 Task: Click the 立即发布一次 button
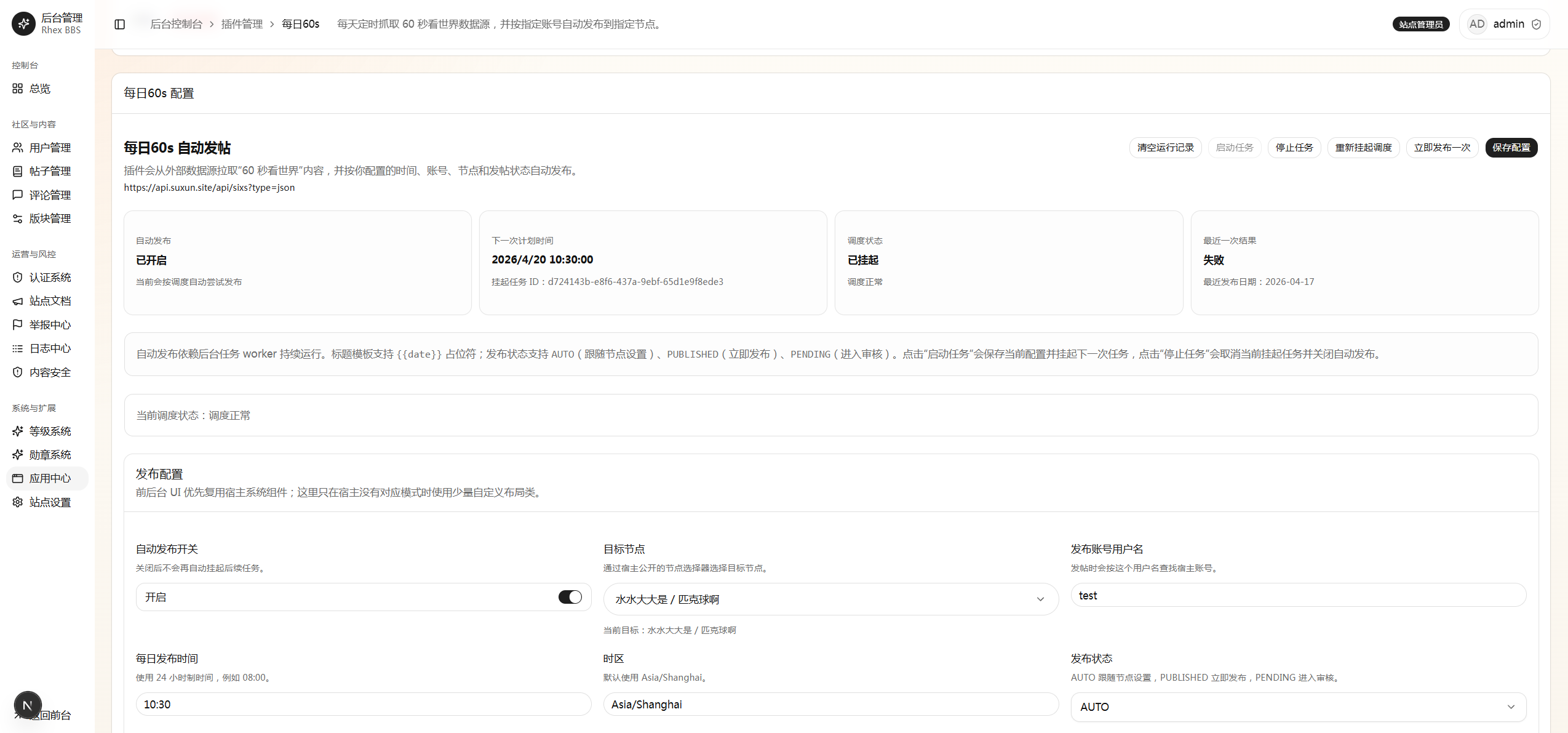(1442, 148)
